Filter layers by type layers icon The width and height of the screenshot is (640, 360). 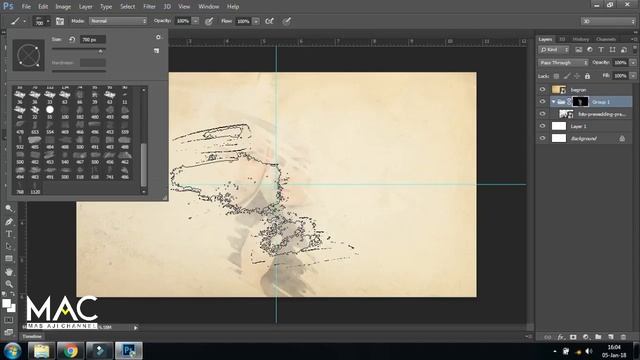pyautogui.click(x=601, y=50)
